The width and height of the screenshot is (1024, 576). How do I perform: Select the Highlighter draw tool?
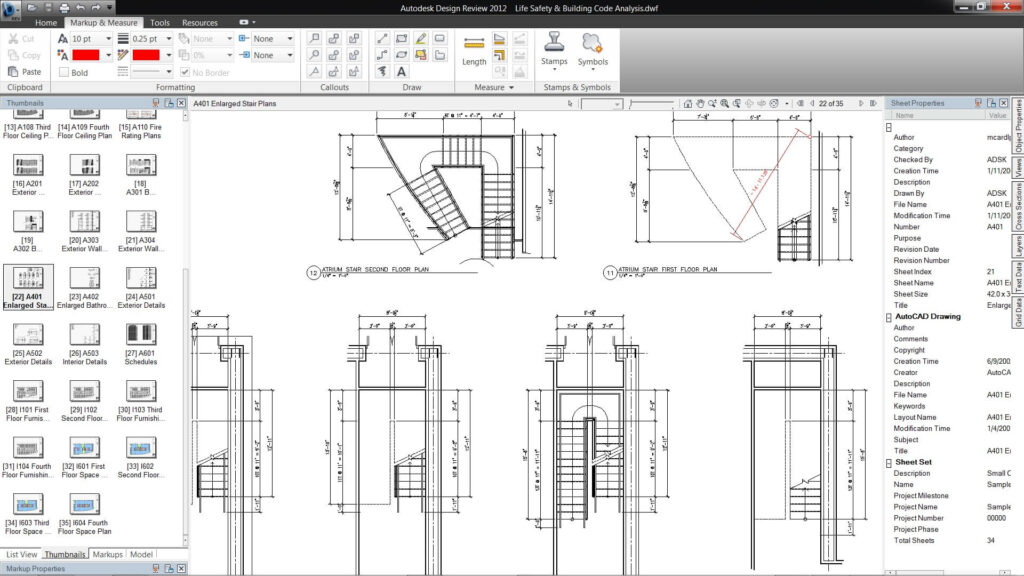[421, 38]
